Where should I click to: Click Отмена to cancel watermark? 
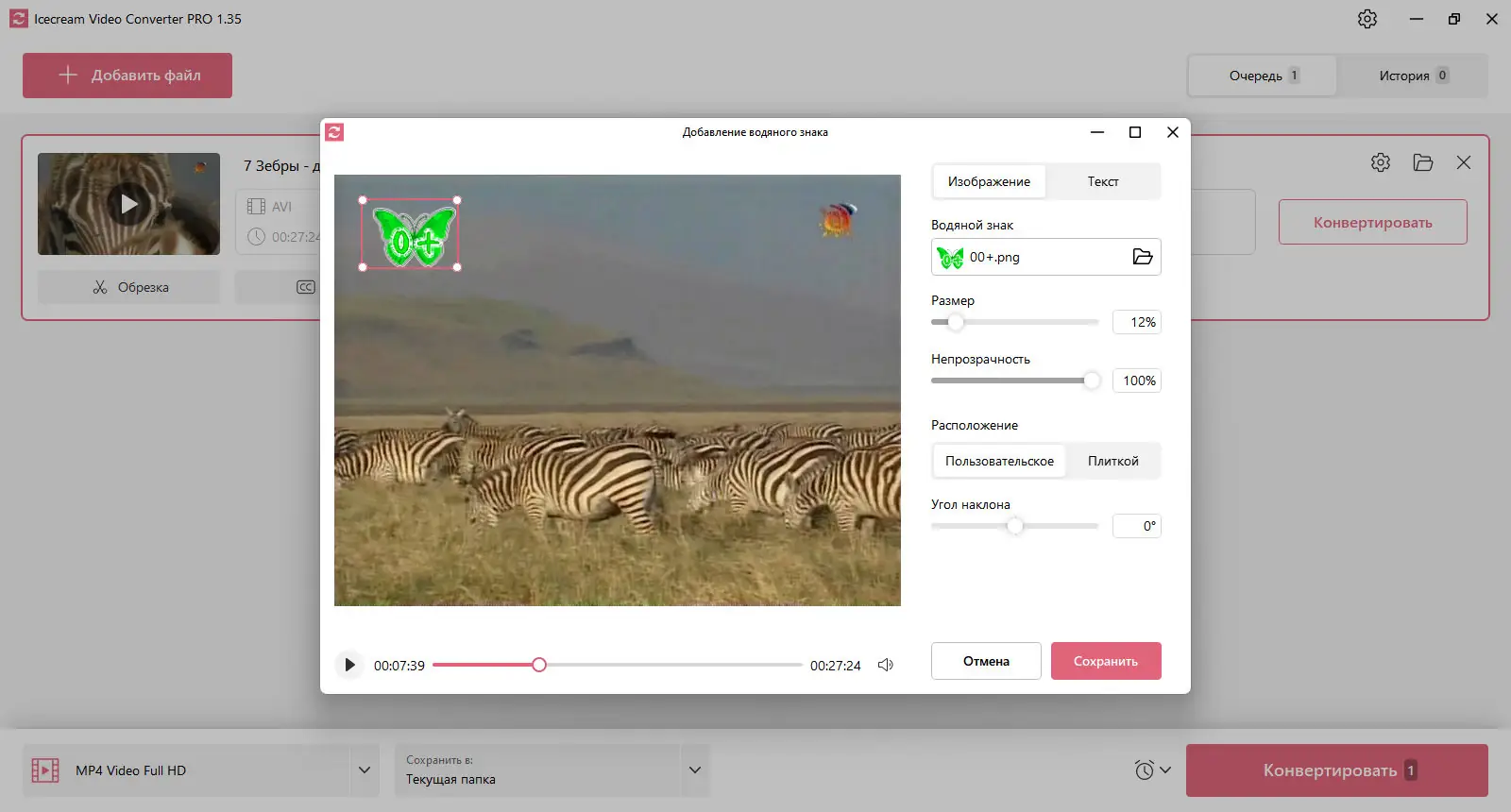986,661
